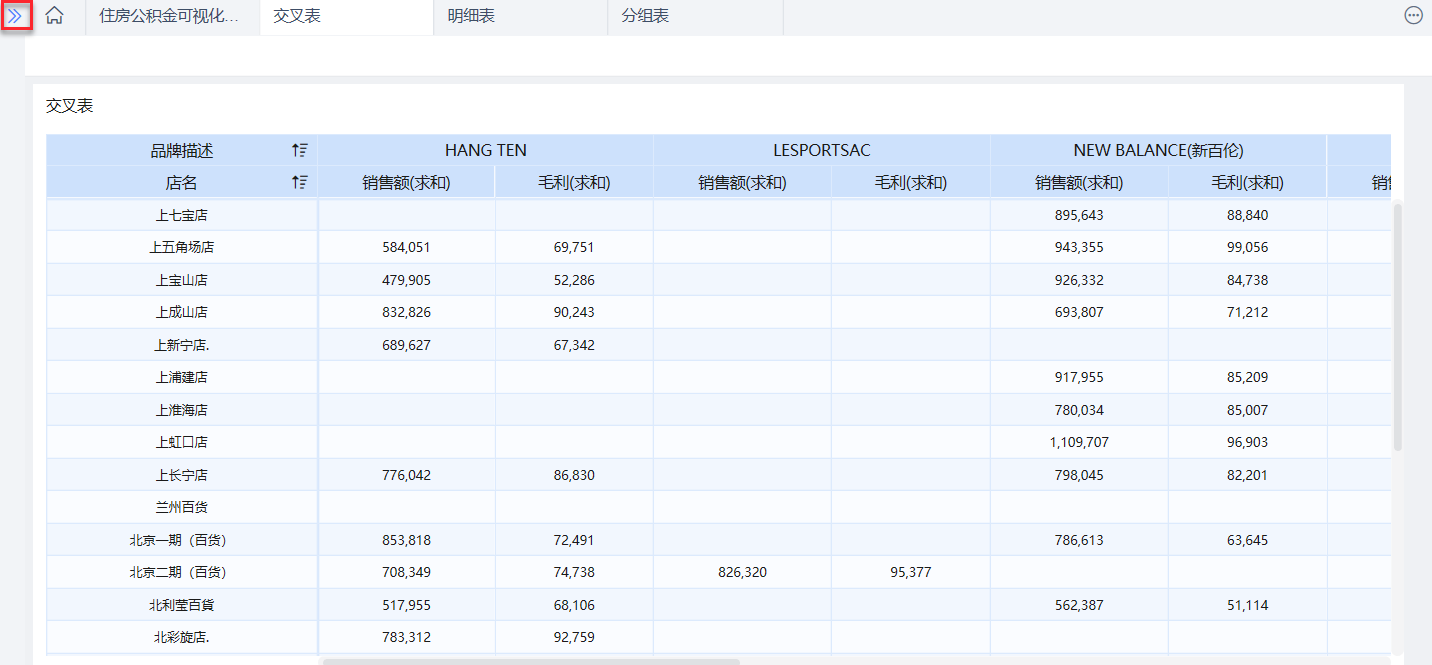Click the HANG TEN column header
This screenshot has width=1432, height=665.
(x=485, y=151)
